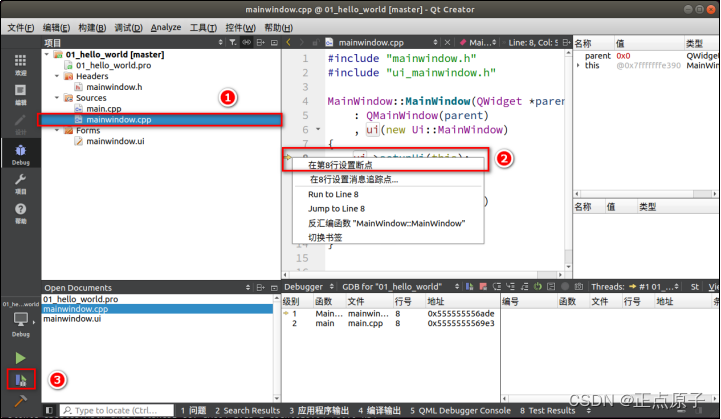Open the 文件(F) menu

(x=21, y=28)
